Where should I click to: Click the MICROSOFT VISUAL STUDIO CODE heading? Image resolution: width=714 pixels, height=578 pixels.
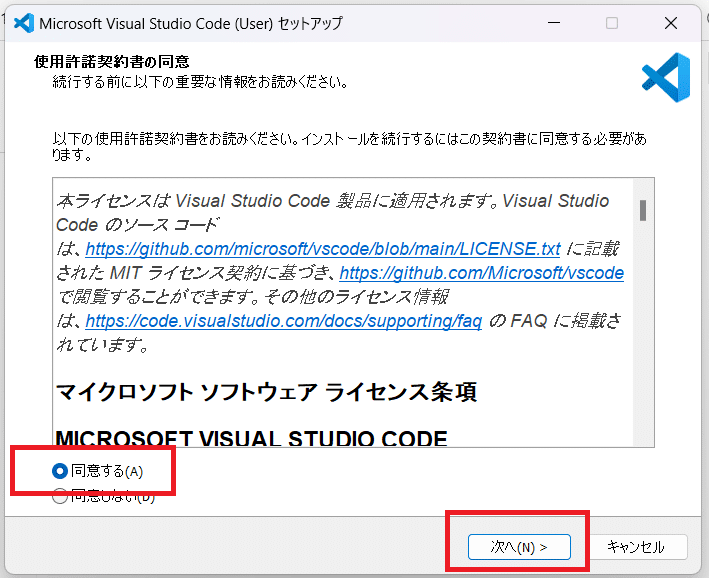(251, 438)
